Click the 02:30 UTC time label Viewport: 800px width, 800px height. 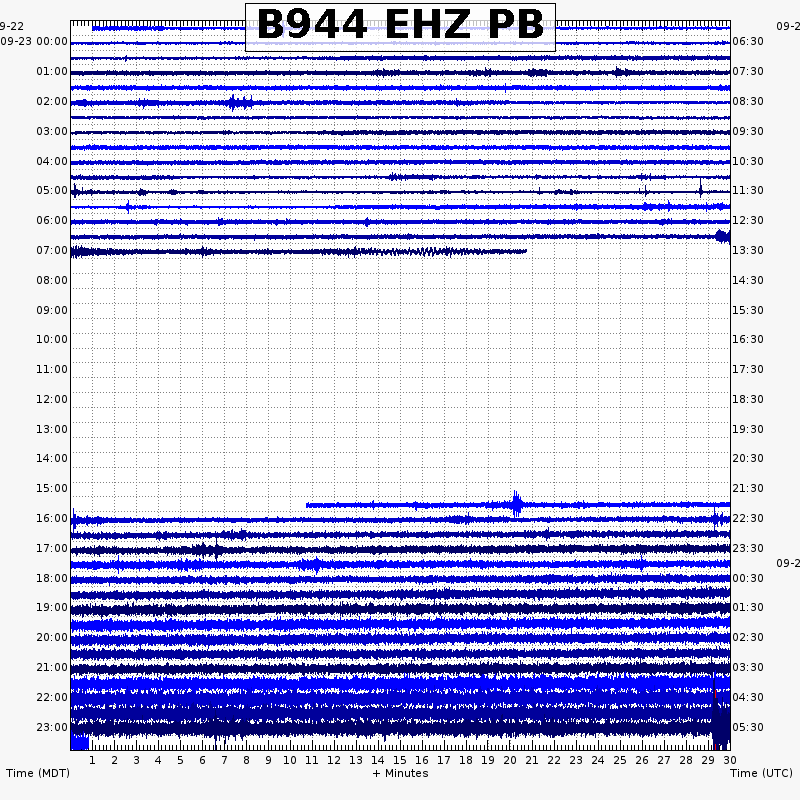click(748, 637)
